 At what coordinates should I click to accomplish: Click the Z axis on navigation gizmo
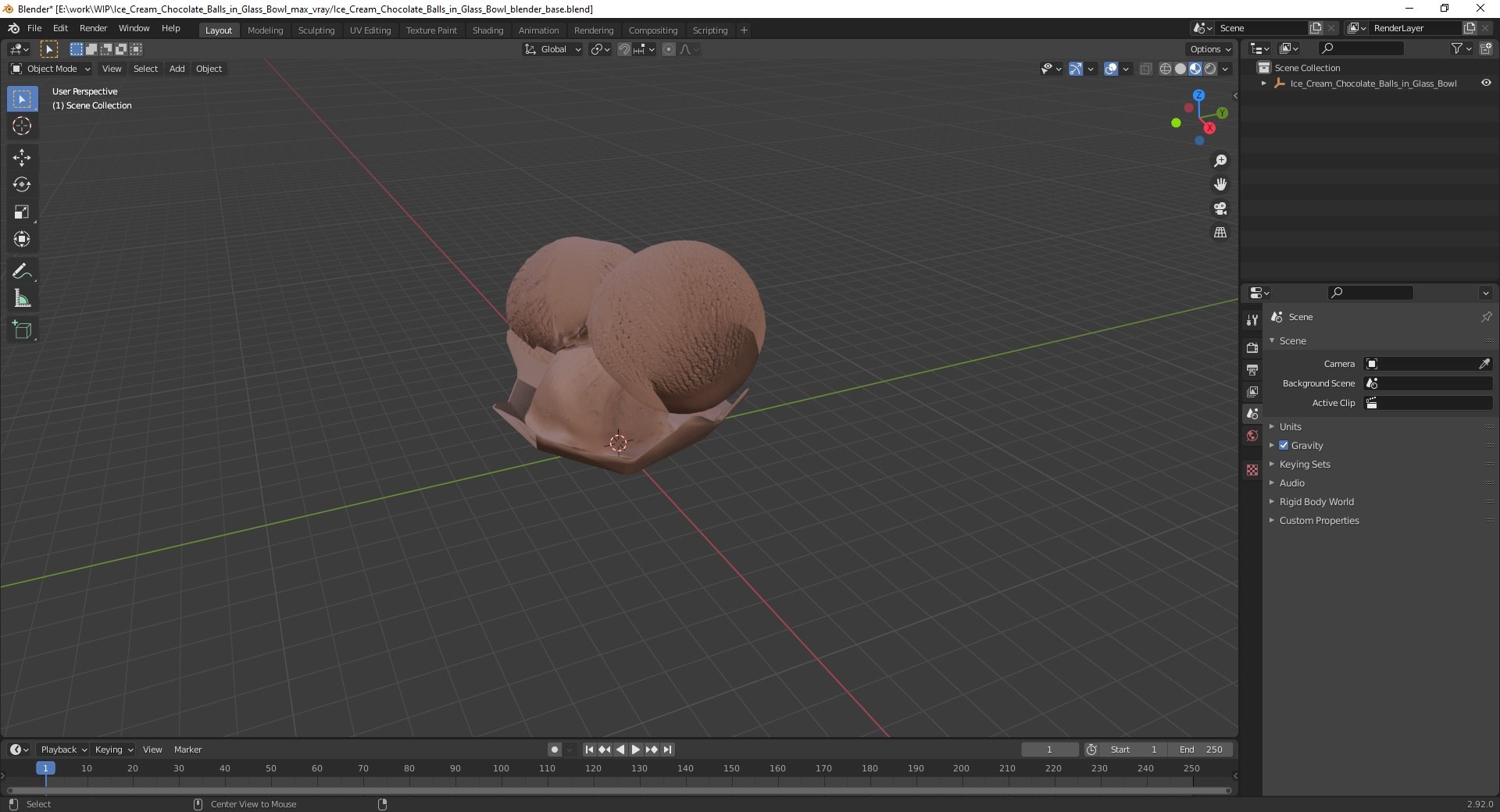1198,95
